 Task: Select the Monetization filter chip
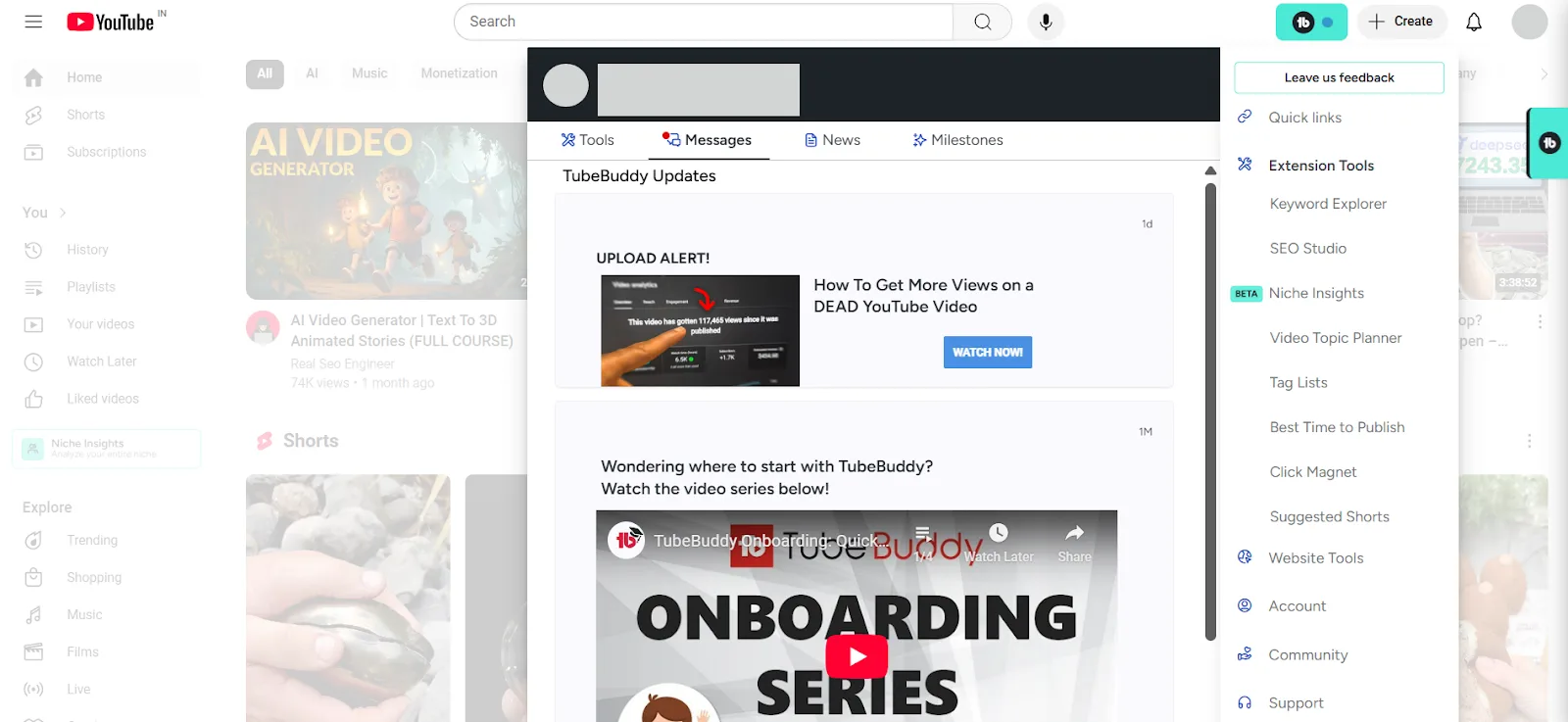point(459,73)
